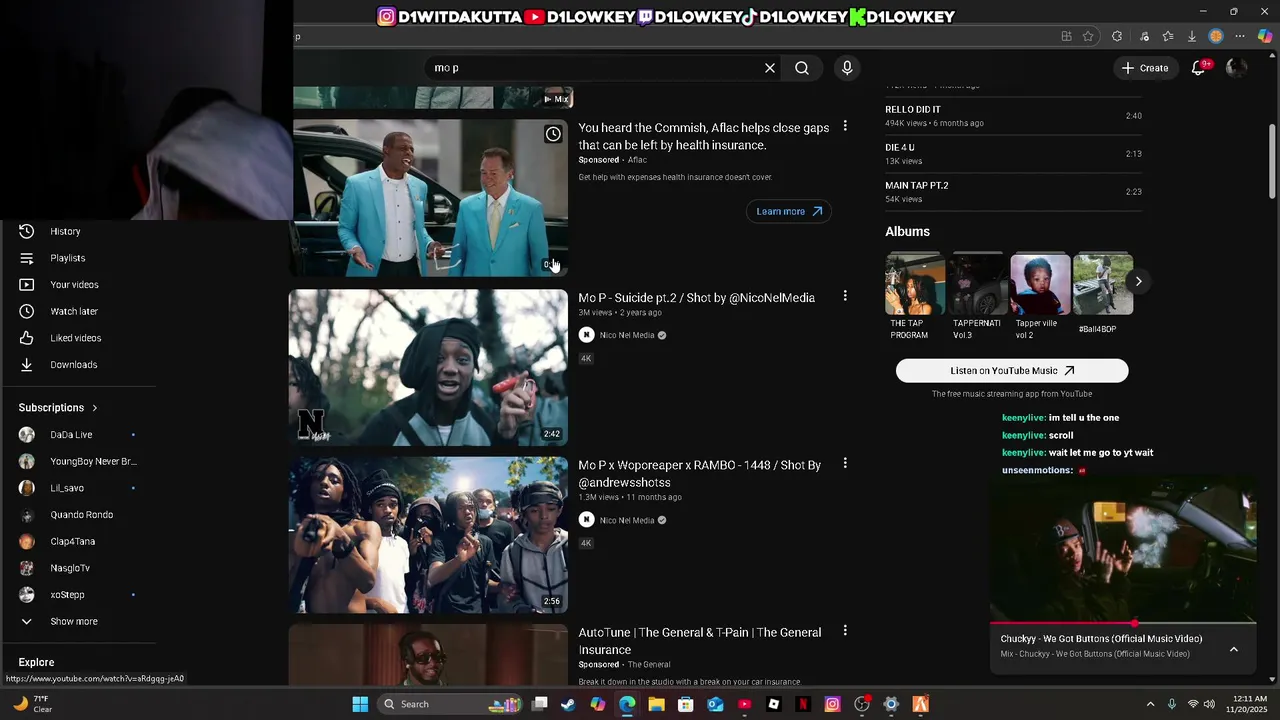Open Edge settings and more menu
Screen dimensions: 1280x720
click(1240, 36)
